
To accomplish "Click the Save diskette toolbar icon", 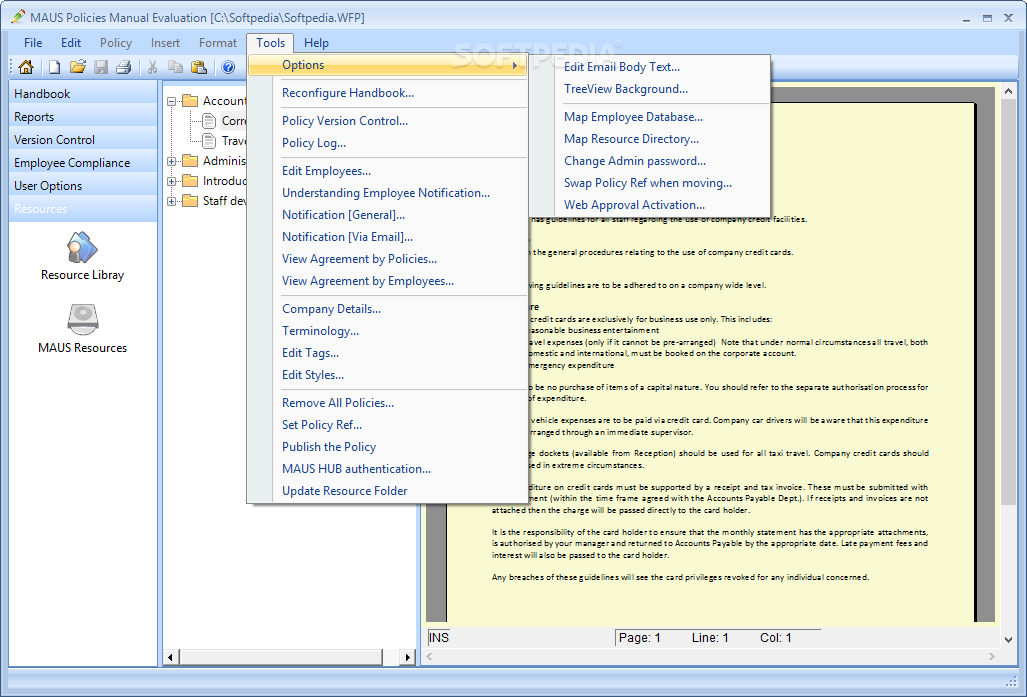I will pyautogui.click(x=101, y=67).
